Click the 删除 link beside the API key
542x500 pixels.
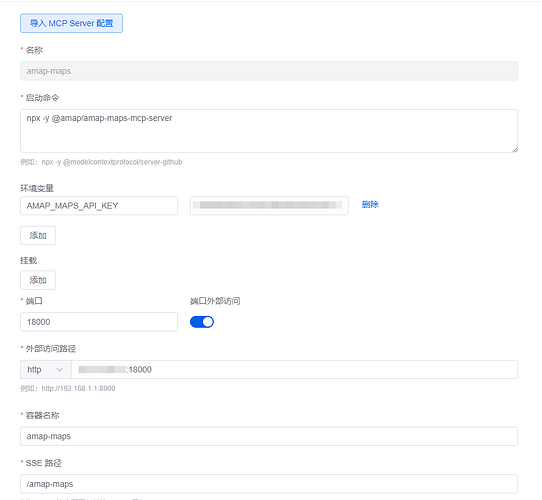[x=370, y=205]
